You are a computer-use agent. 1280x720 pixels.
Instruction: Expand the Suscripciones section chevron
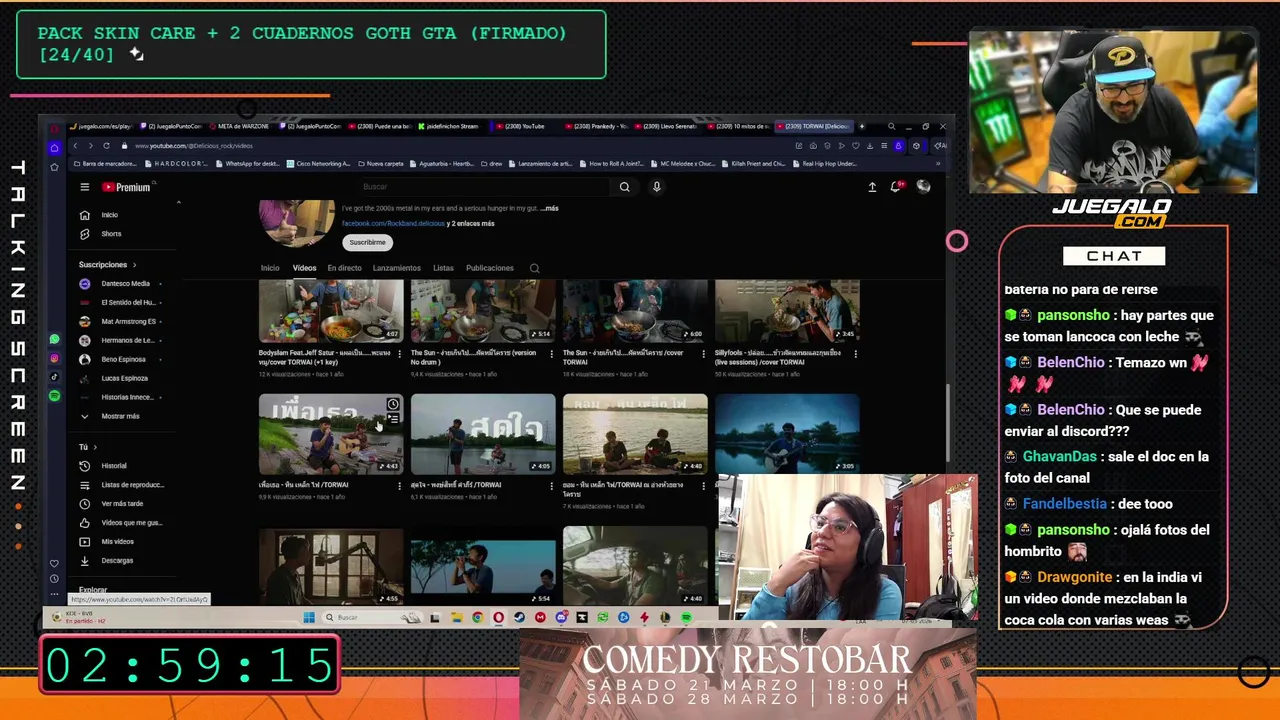point(135,265)
